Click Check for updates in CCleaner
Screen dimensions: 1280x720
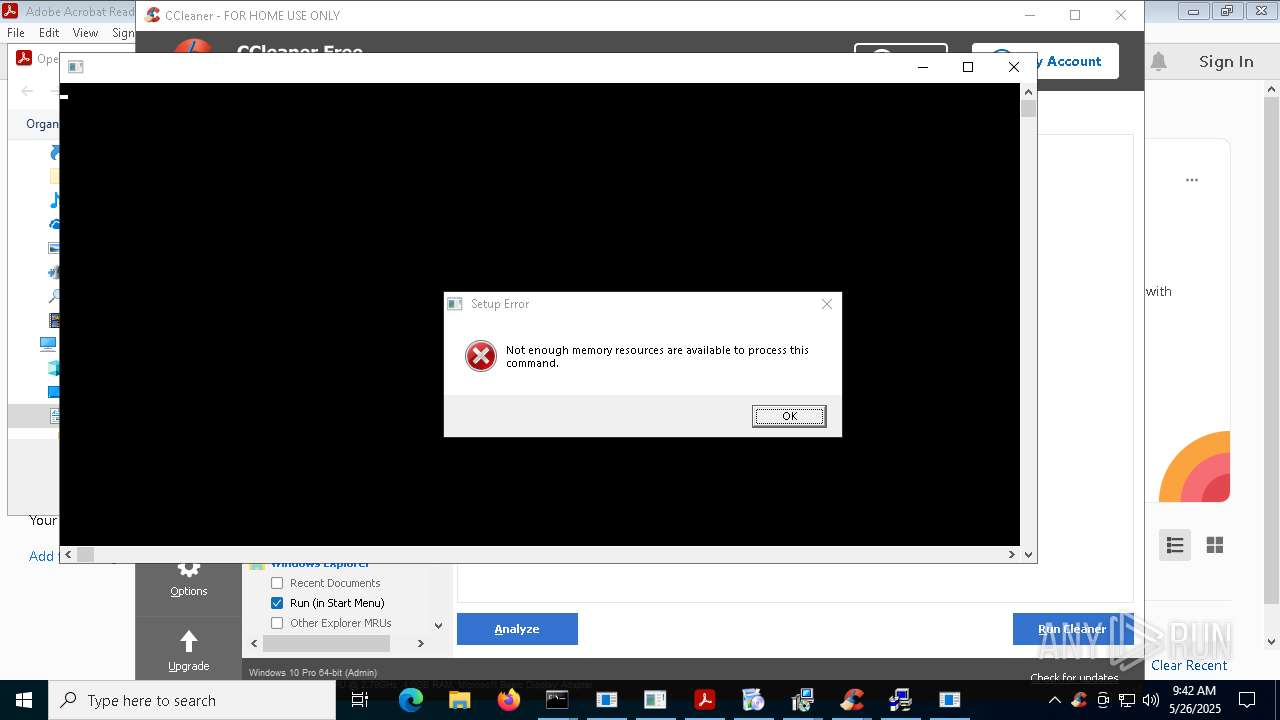[x=1074, y=677]
